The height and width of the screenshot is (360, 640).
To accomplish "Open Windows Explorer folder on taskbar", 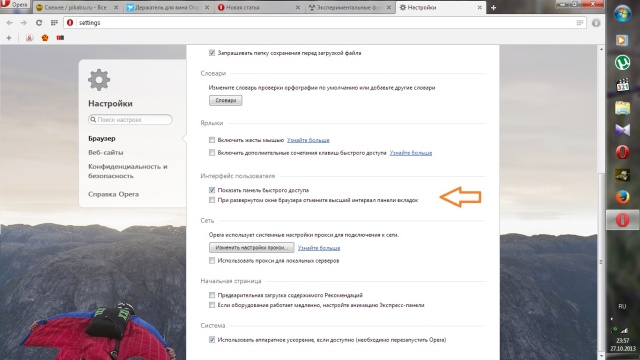I will coord(622,108).
